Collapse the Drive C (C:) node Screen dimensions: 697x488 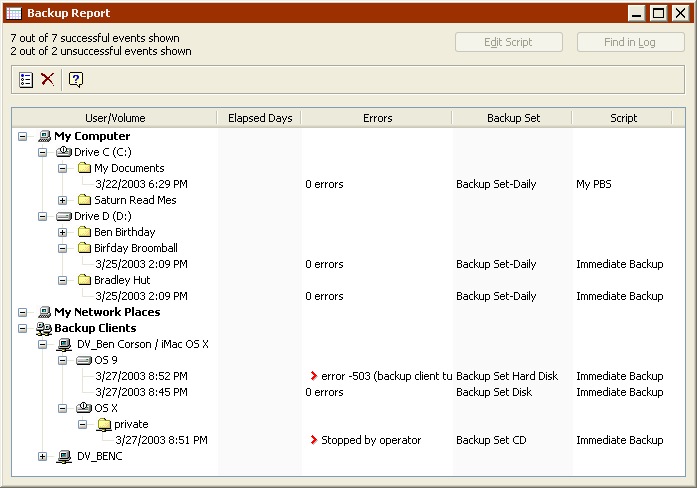point(42,152)
